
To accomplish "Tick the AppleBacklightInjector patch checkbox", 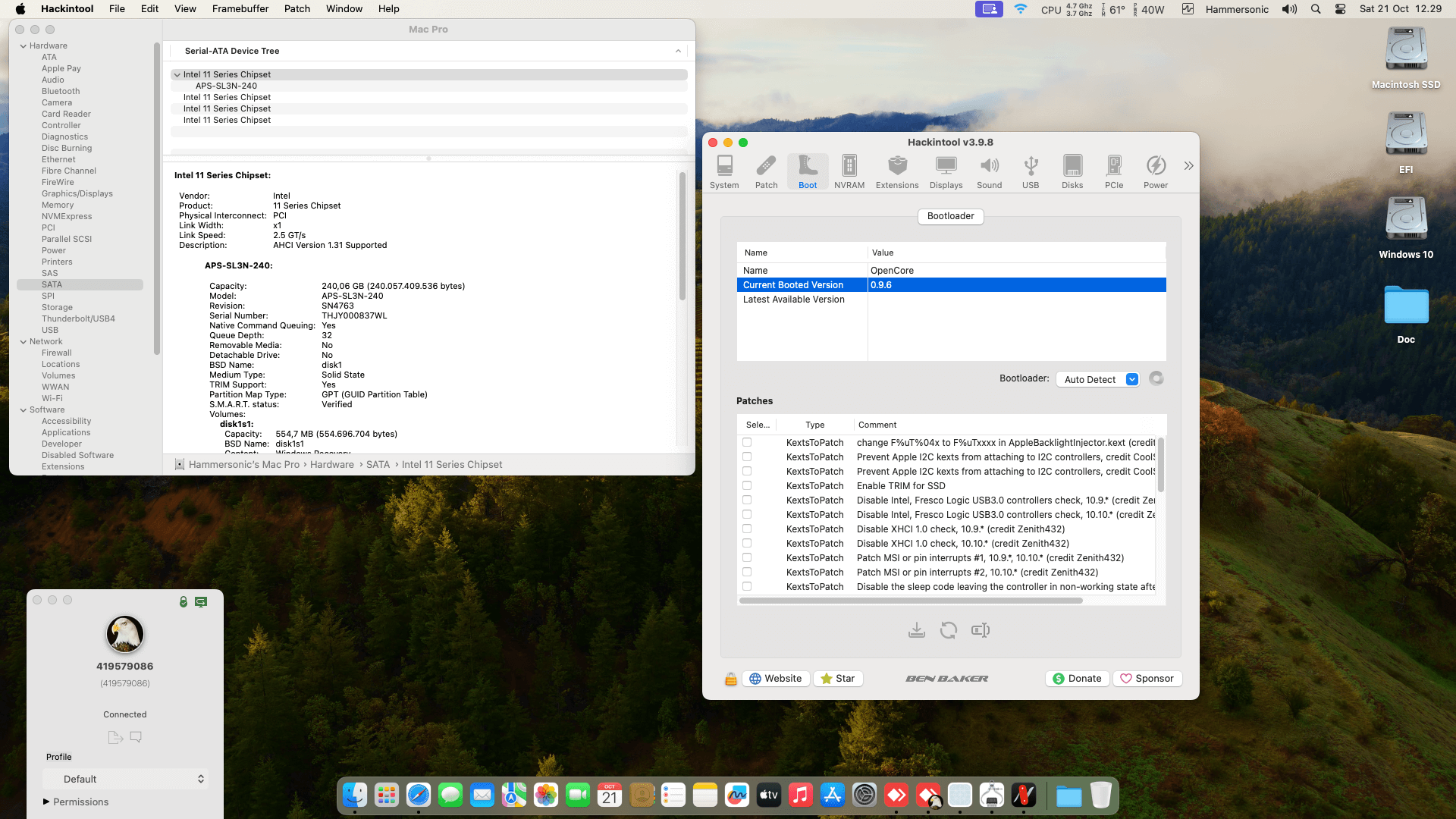I will pyautogui.click(x=747, y=443).
